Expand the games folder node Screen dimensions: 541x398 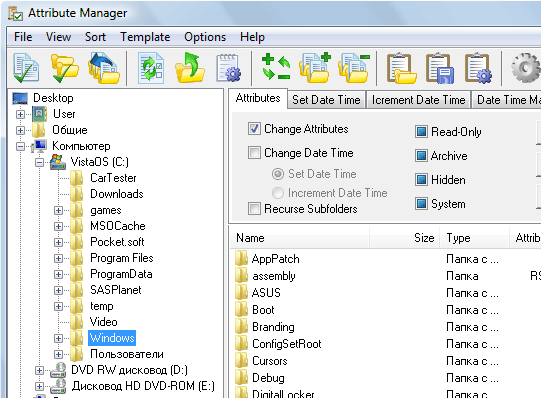(x=58, y=210)
